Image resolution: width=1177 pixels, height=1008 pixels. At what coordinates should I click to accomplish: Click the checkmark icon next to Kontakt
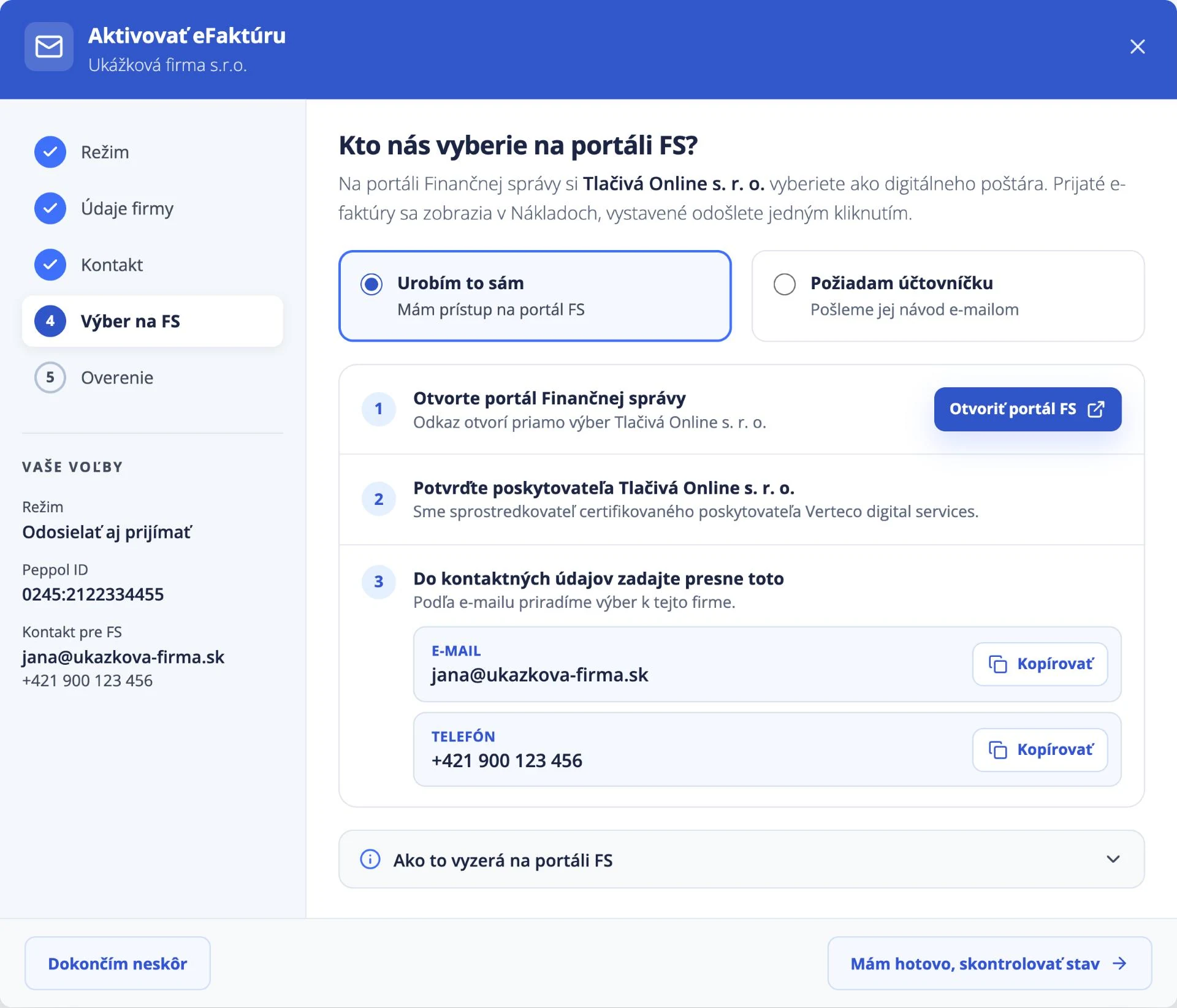(x=50, y=265)
